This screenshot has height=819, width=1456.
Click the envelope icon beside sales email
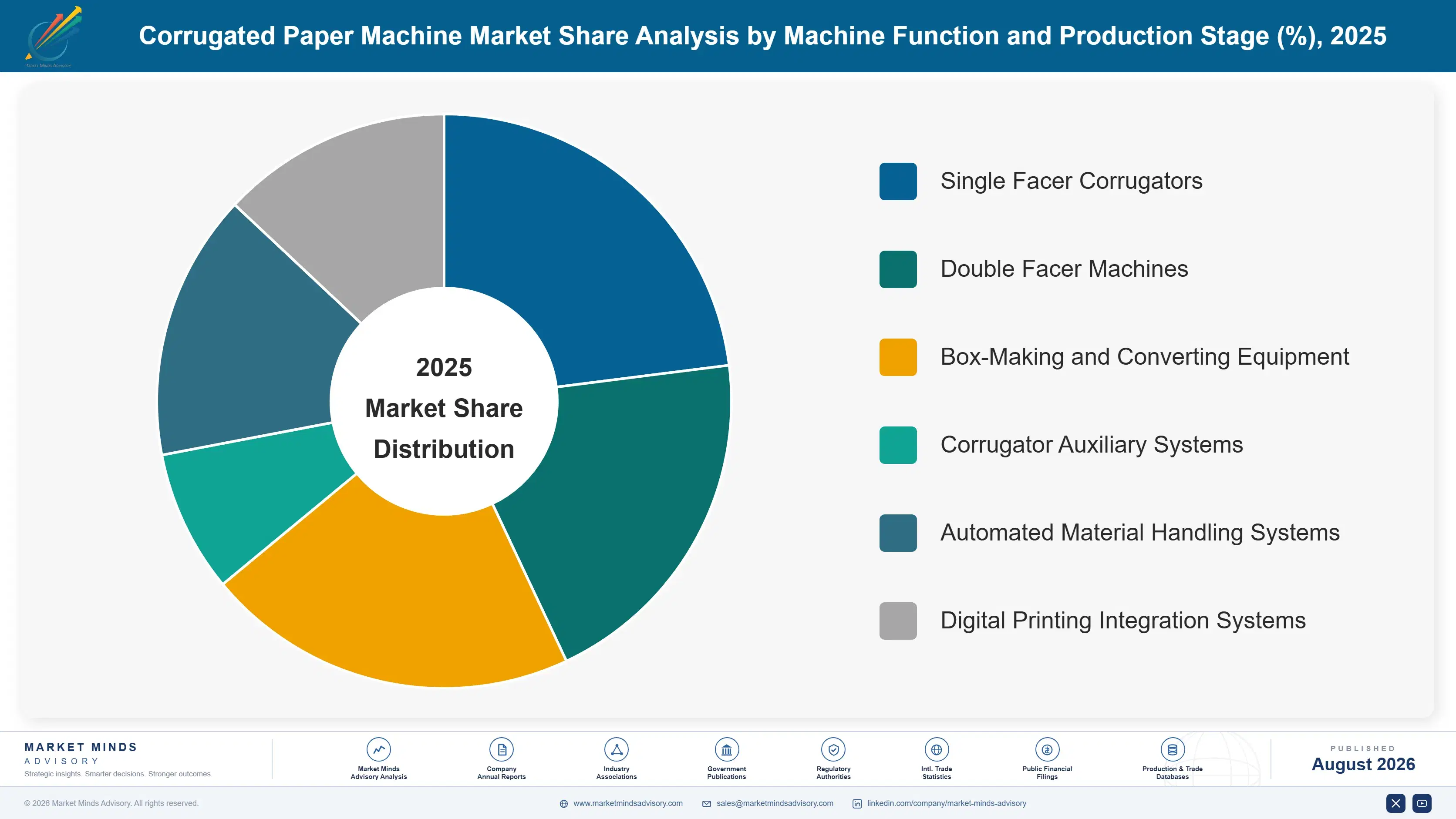click(x=707, y=804)
